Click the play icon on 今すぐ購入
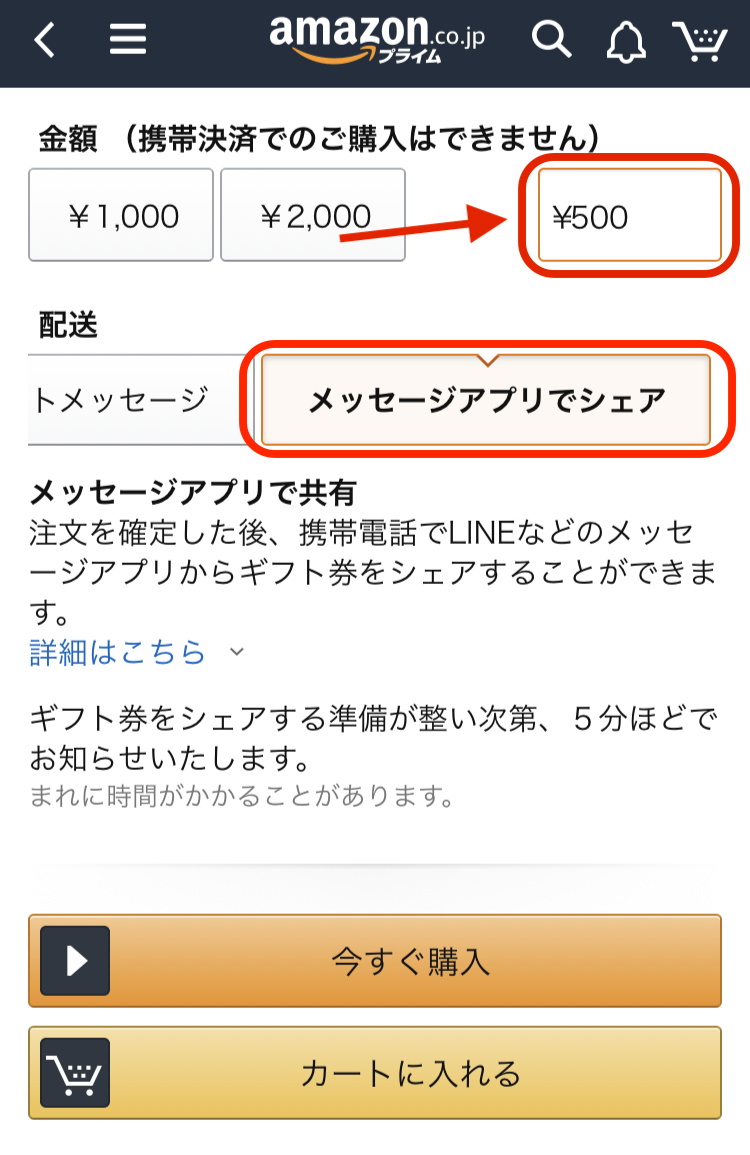This screenshot has width=750, height=1155. point(75,961)
